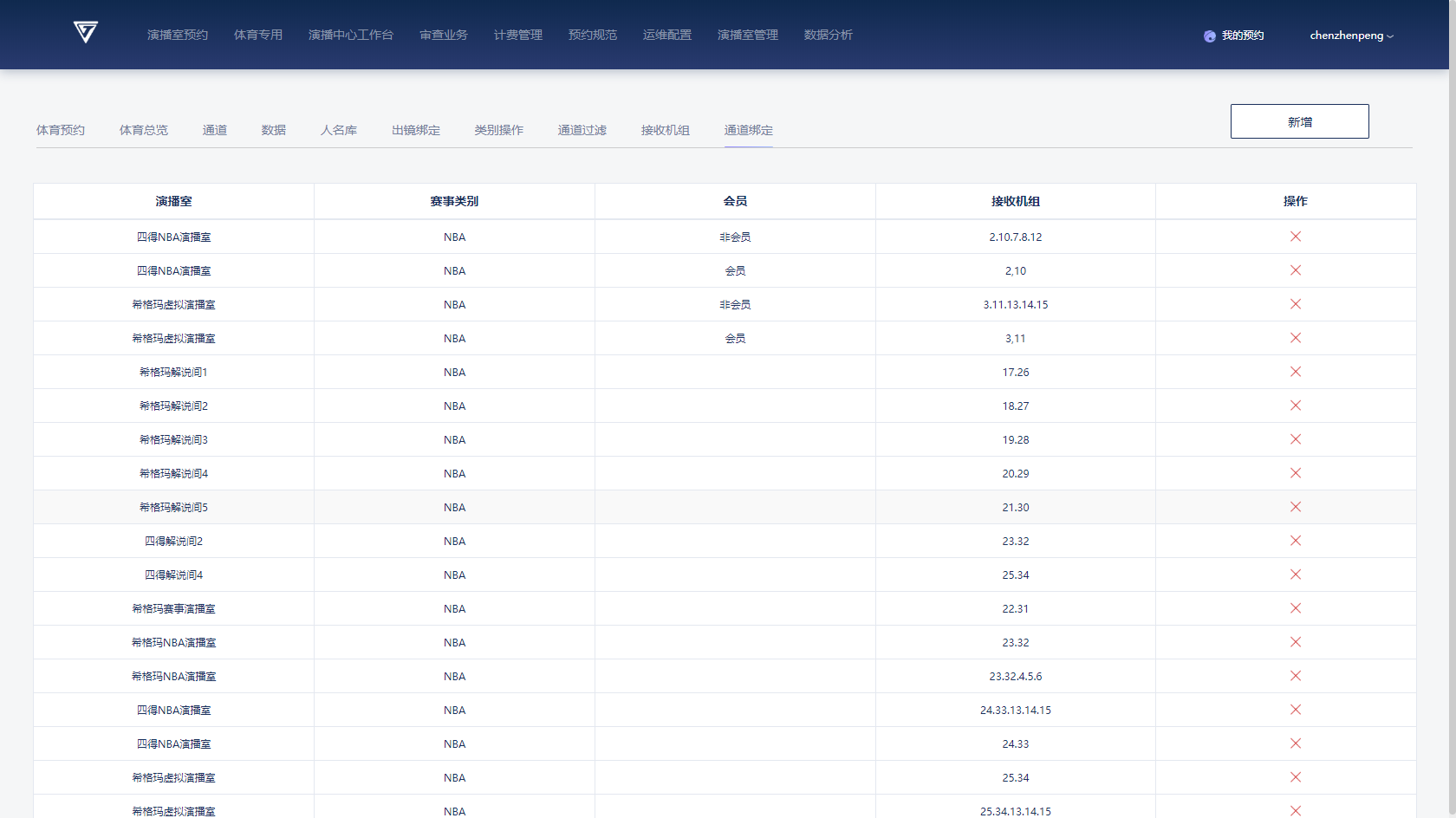Open the 数据分析 top menu item
This screenshot has height=818, width=1456.
click(x=828, y=35)
